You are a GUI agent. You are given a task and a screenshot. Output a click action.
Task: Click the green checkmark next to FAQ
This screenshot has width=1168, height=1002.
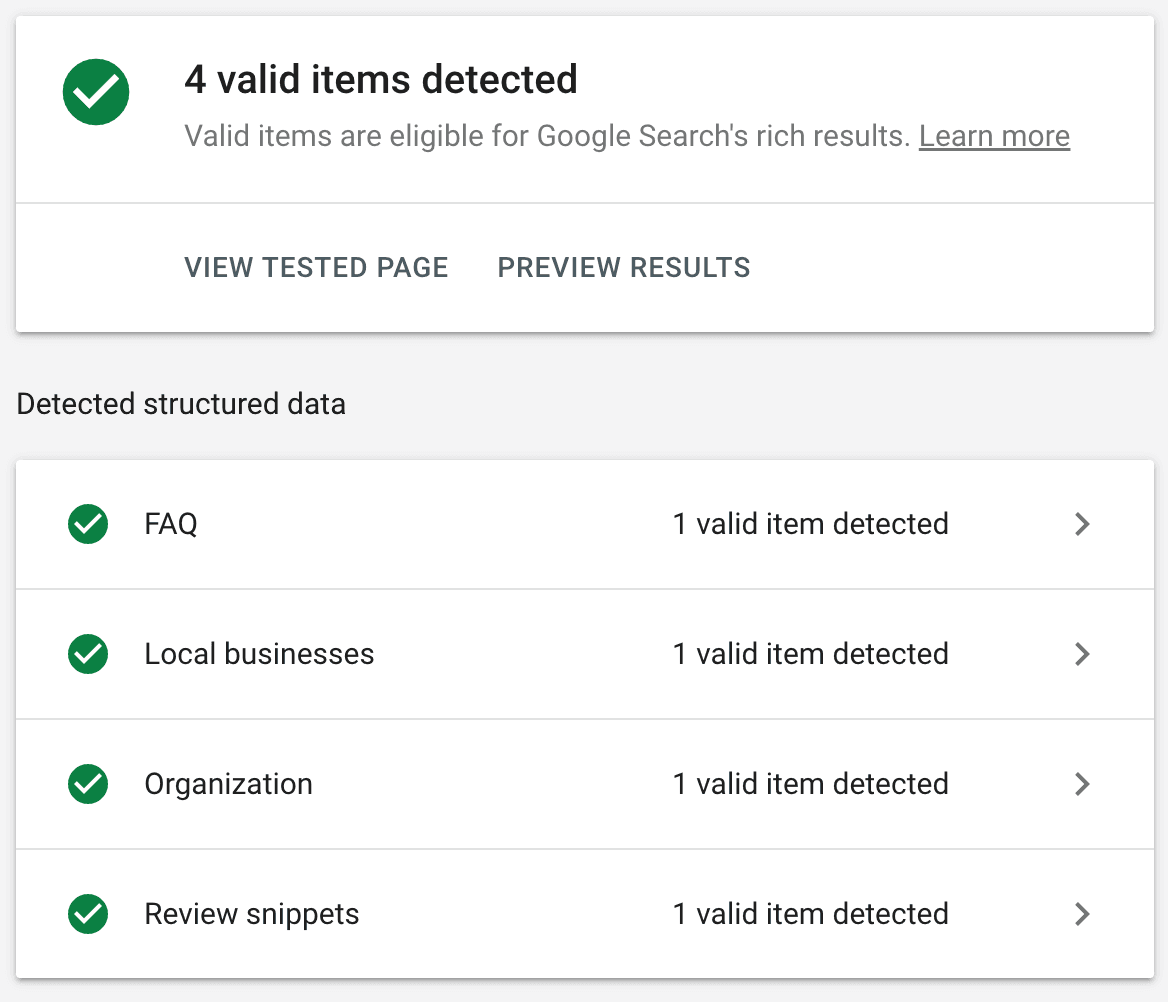[x=88, y=524]
